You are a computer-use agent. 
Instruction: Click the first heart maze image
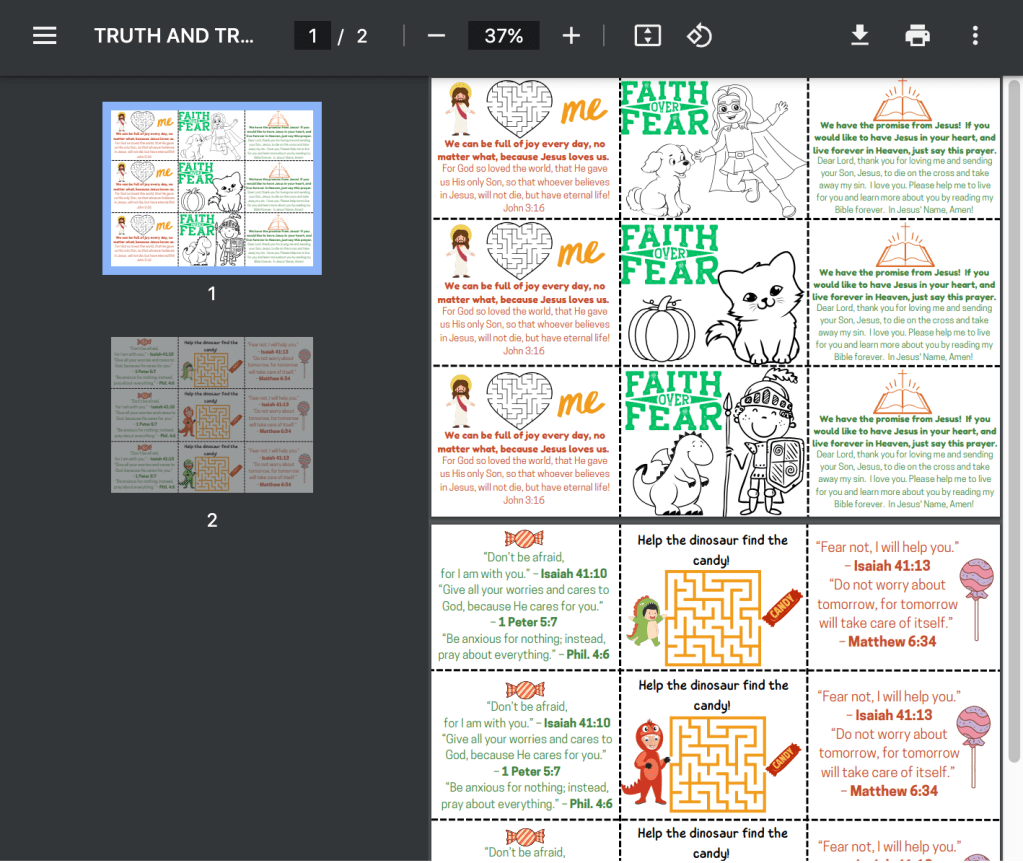[519, 108]
